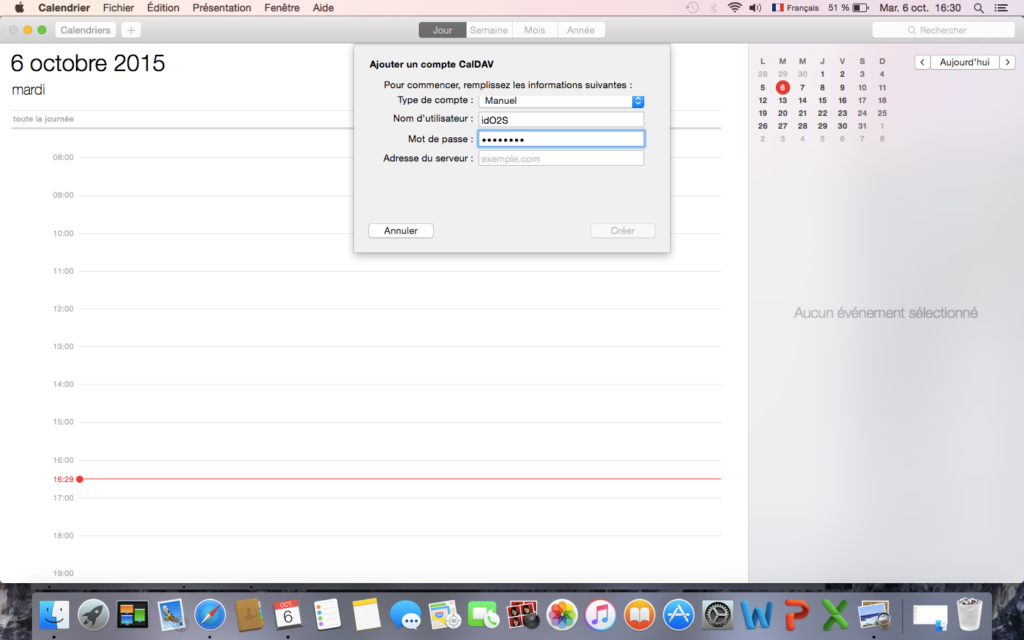1024x640 pixels.
Task: Open the App Store dock icon
Action: coord(679,614)
